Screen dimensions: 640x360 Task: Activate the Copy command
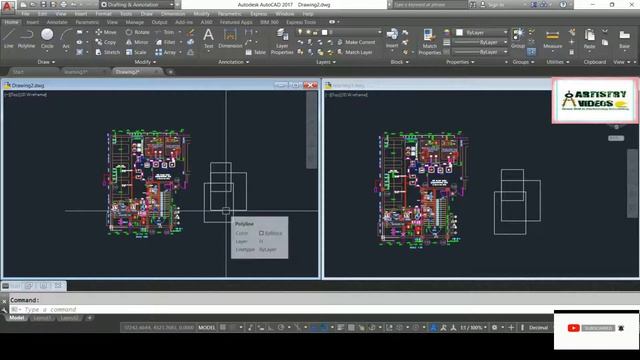105,42
